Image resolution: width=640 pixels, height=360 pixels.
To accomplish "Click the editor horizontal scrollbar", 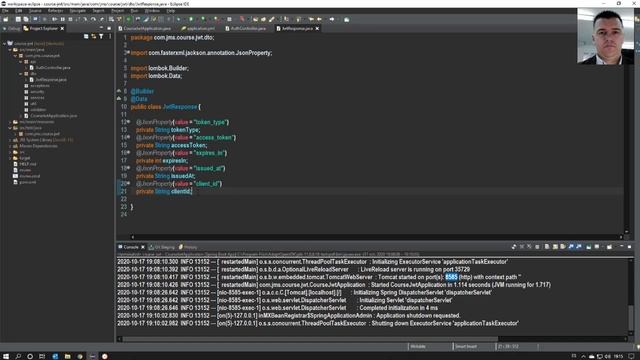I will pyautogui.click(x=377, y=237).
